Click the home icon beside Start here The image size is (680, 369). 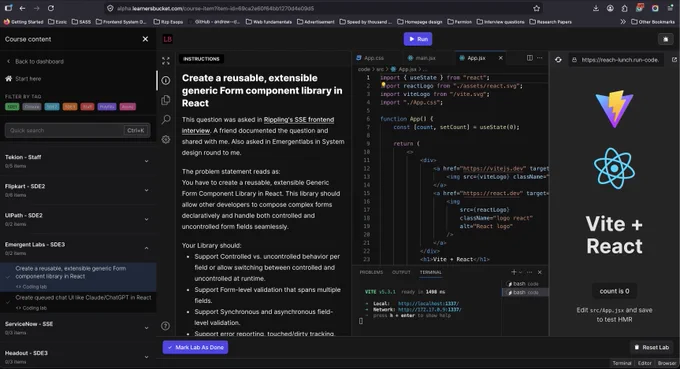pos(8,78)
